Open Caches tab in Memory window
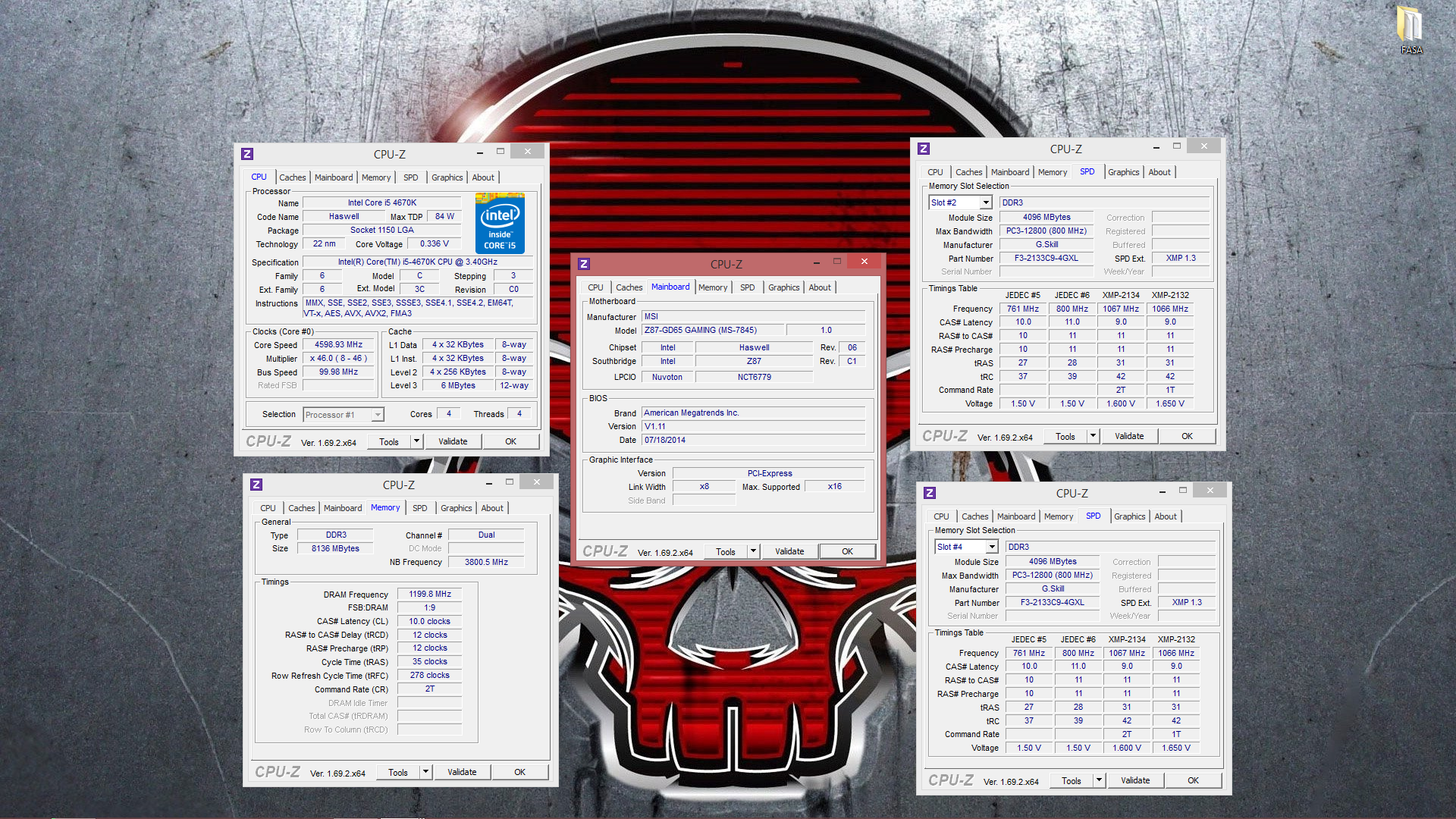Image resolution: width=1456 pixels, height=819 pixels. coord(301,508)
